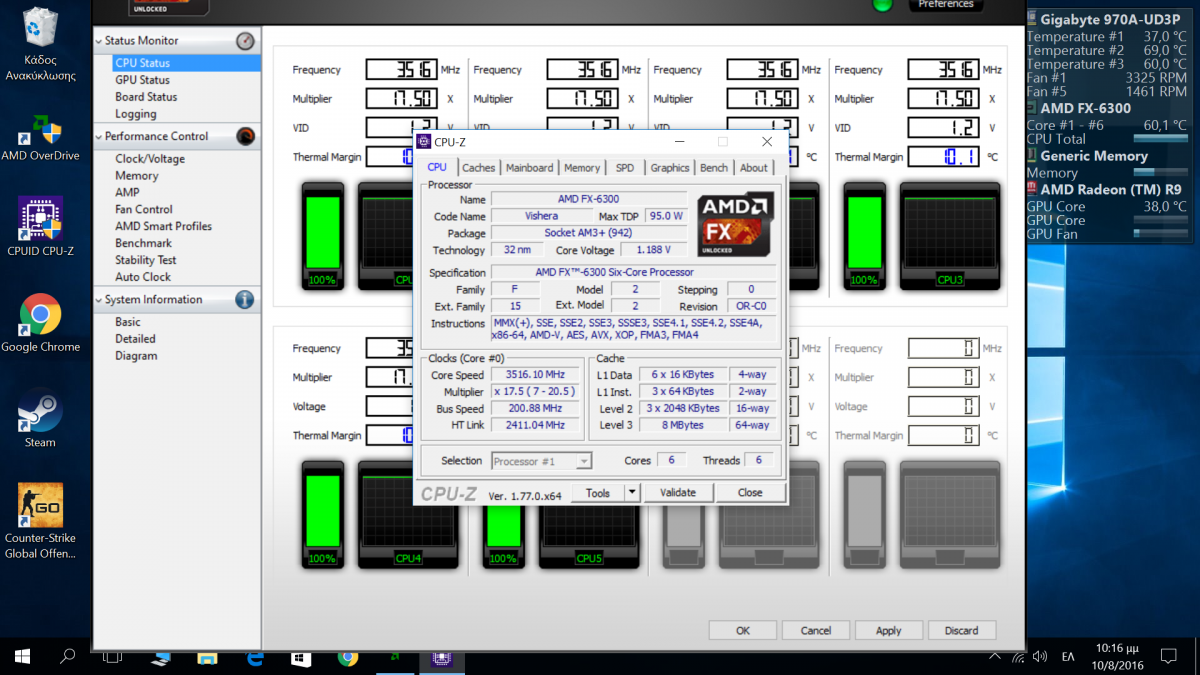Click the Close button in CPU-Z
This screenshot has height=675, width=1200.
pos(750,492)
